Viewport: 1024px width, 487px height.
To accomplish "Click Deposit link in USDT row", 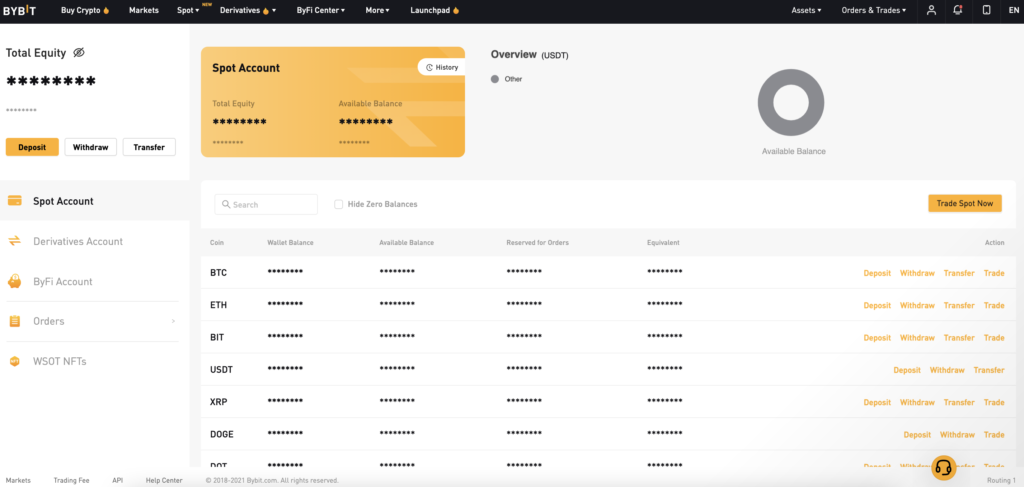I will [907, 370].
